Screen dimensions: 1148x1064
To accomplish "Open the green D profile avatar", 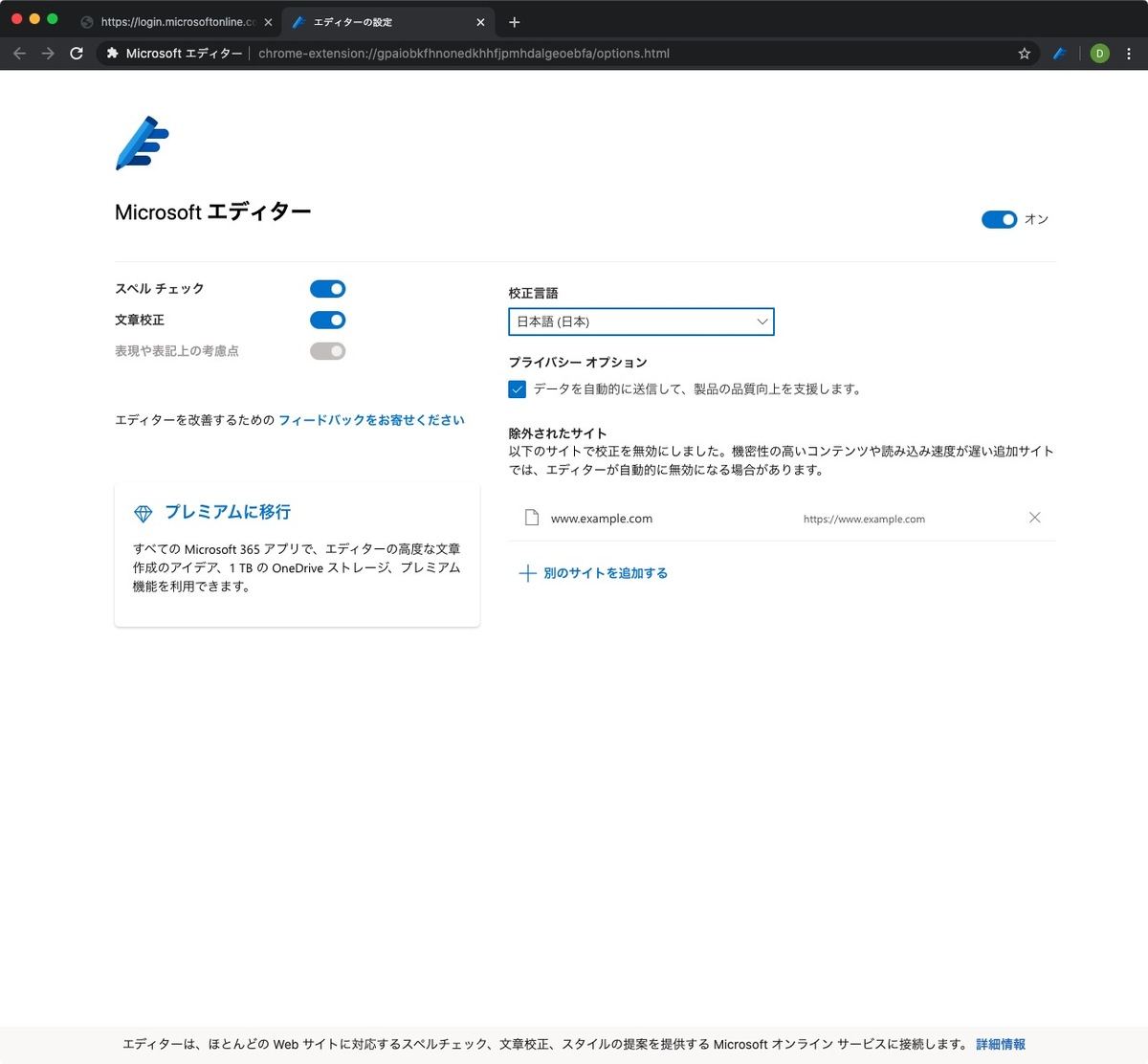I will [1099, 54].
